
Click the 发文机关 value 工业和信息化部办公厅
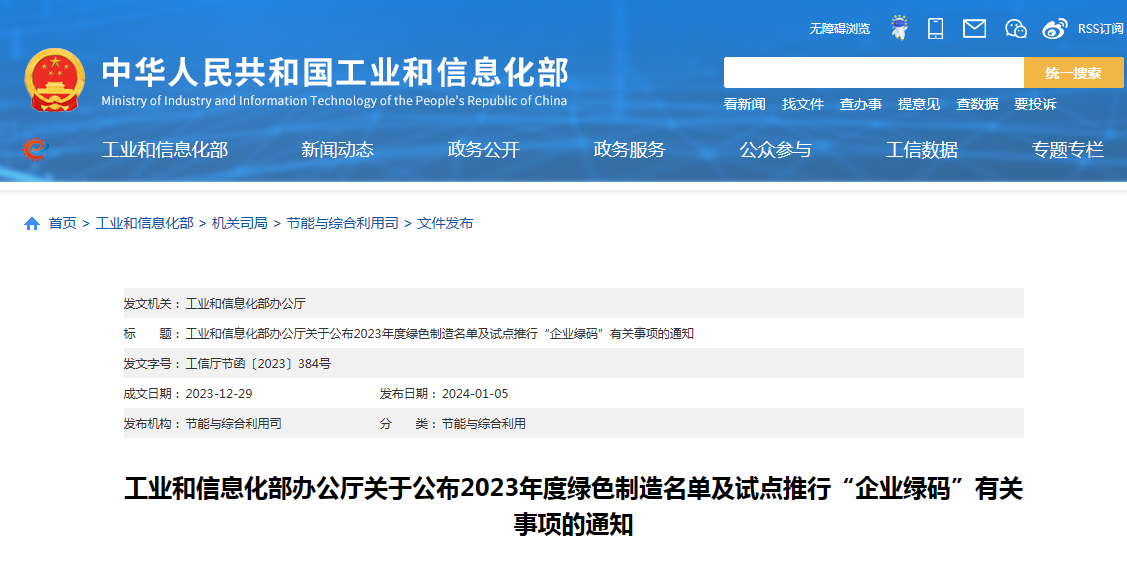tap(246, 304)
